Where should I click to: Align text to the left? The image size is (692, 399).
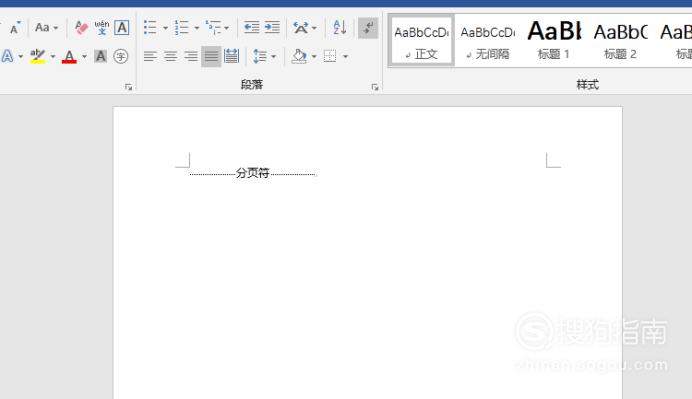click(x=150, y=56)
